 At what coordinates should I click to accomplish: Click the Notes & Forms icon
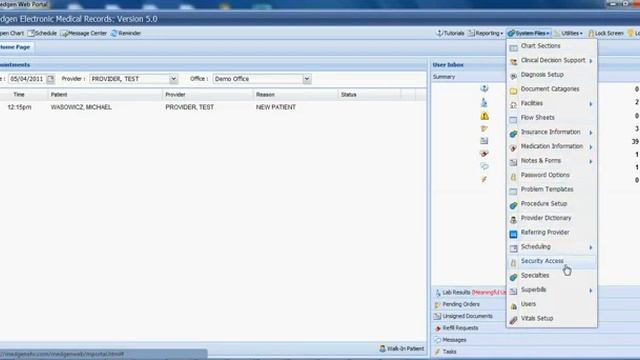[513, 162]
